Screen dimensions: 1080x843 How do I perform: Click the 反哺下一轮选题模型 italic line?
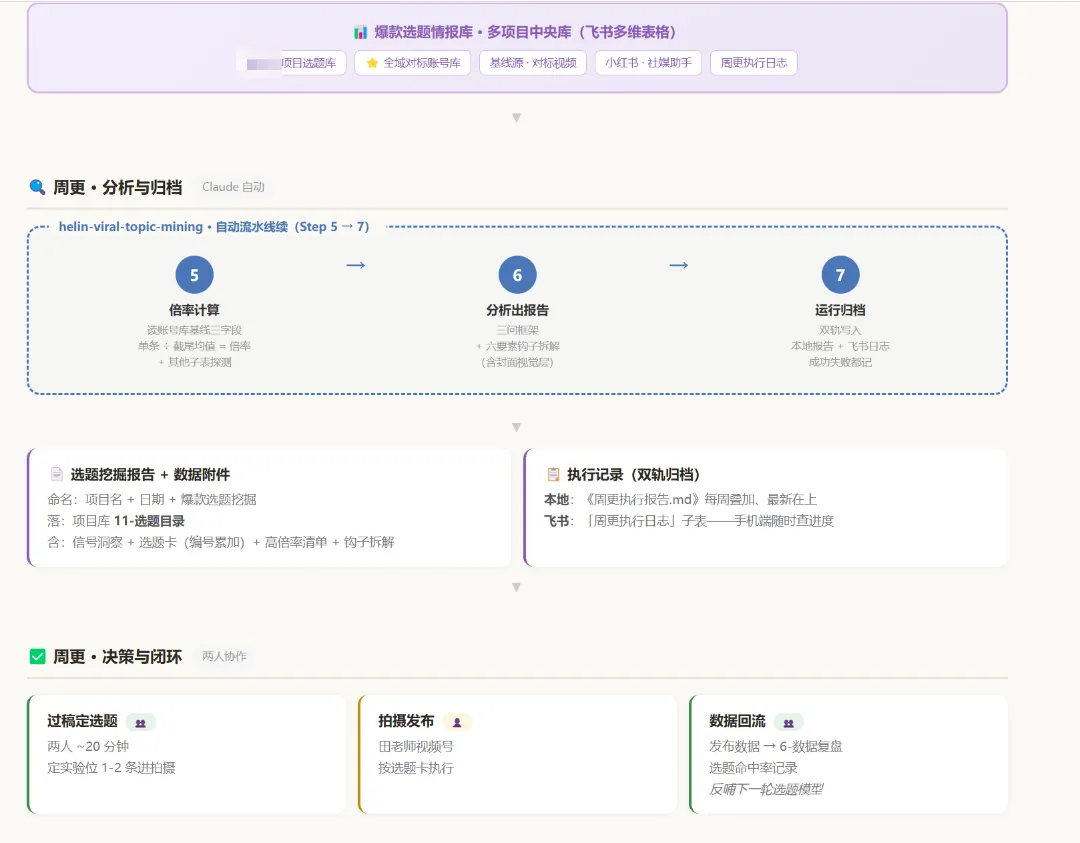tap(766, 789)
